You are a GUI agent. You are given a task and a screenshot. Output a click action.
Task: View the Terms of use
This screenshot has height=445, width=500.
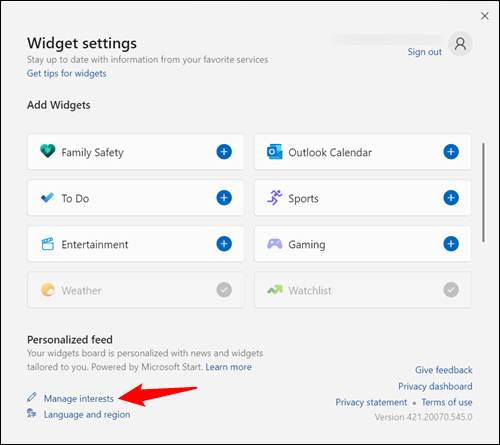(447, 402)
